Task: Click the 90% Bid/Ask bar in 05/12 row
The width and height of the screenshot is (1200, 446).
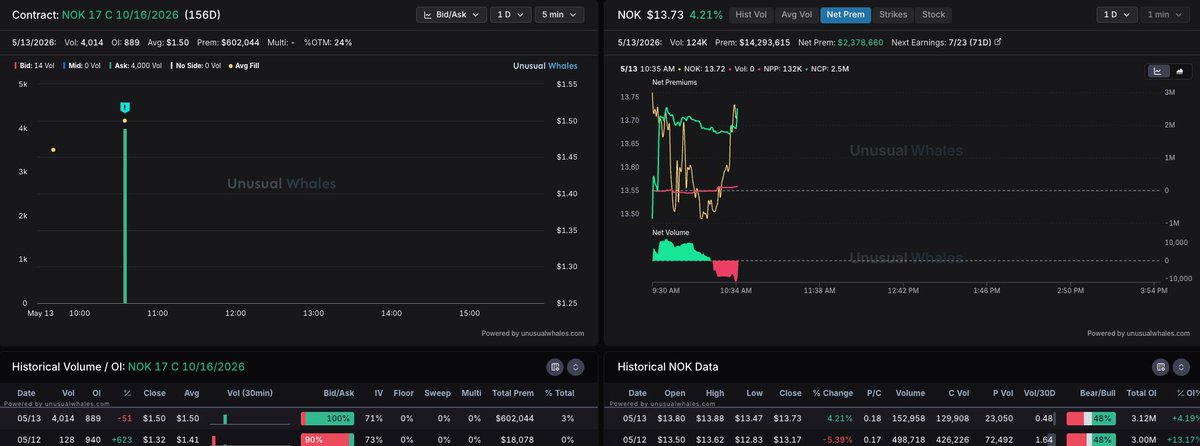Action: pyautogui.click(x=328, y=438)
